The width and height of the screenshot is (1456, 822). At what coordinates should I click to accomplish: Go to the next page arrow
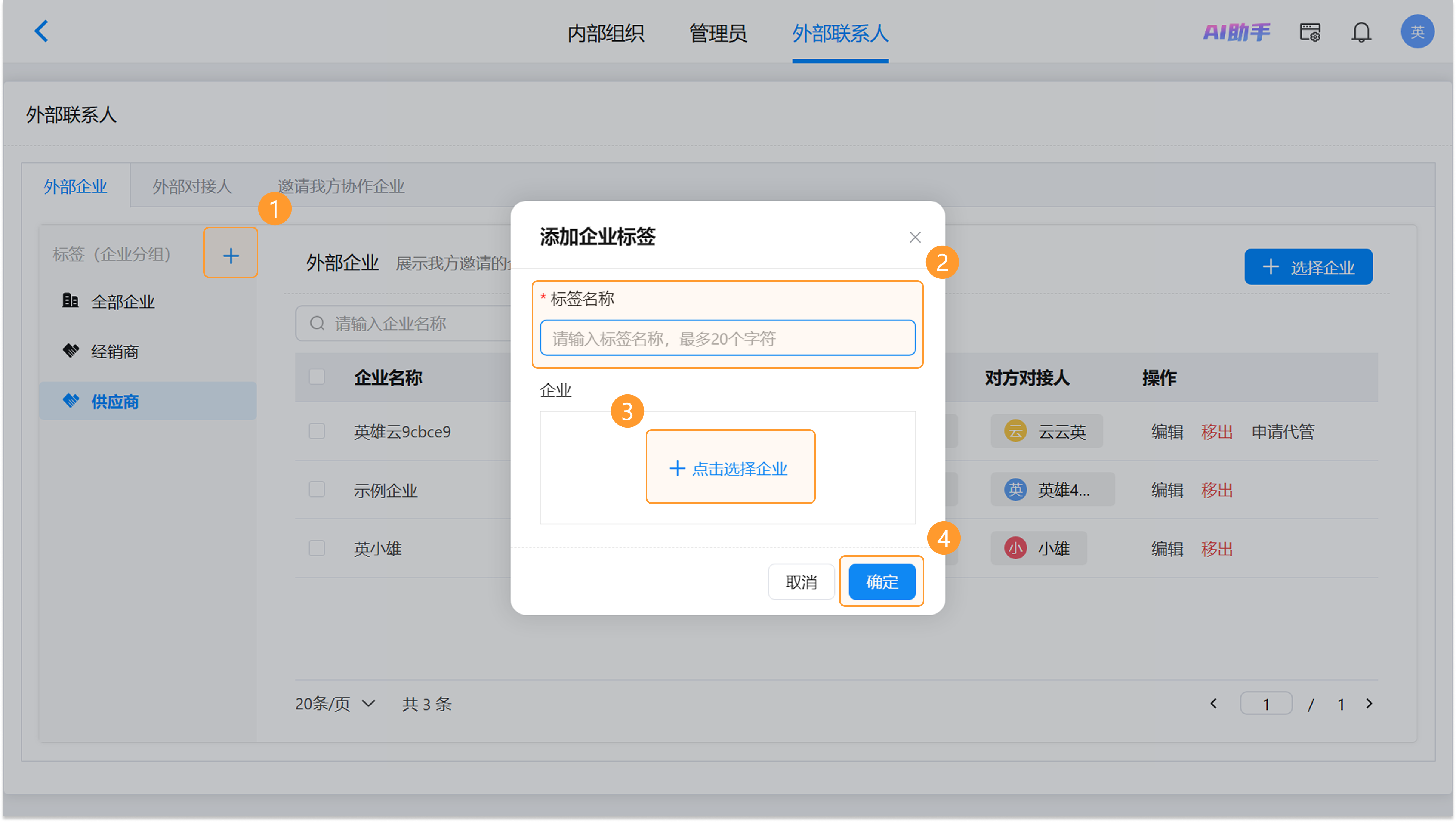(x=1369, y=703)
